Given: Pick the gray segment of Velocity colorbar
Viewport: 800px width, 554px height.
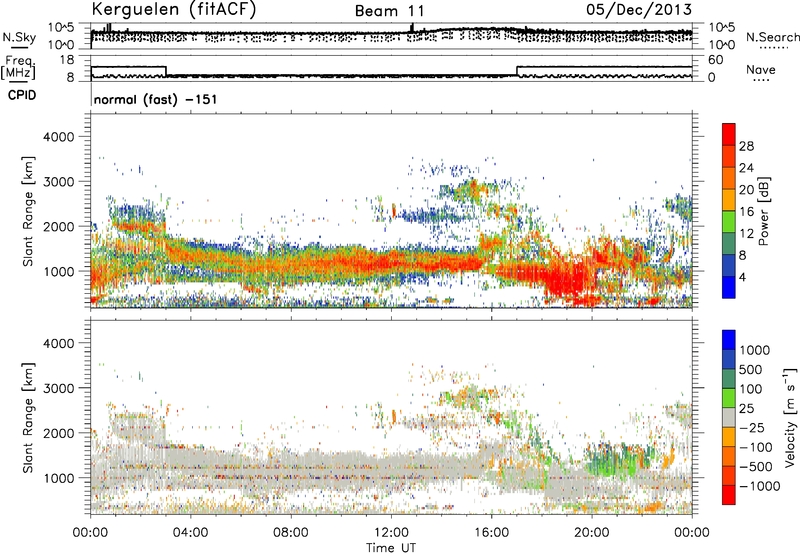Looking at the screenshot, I should 729,417.
